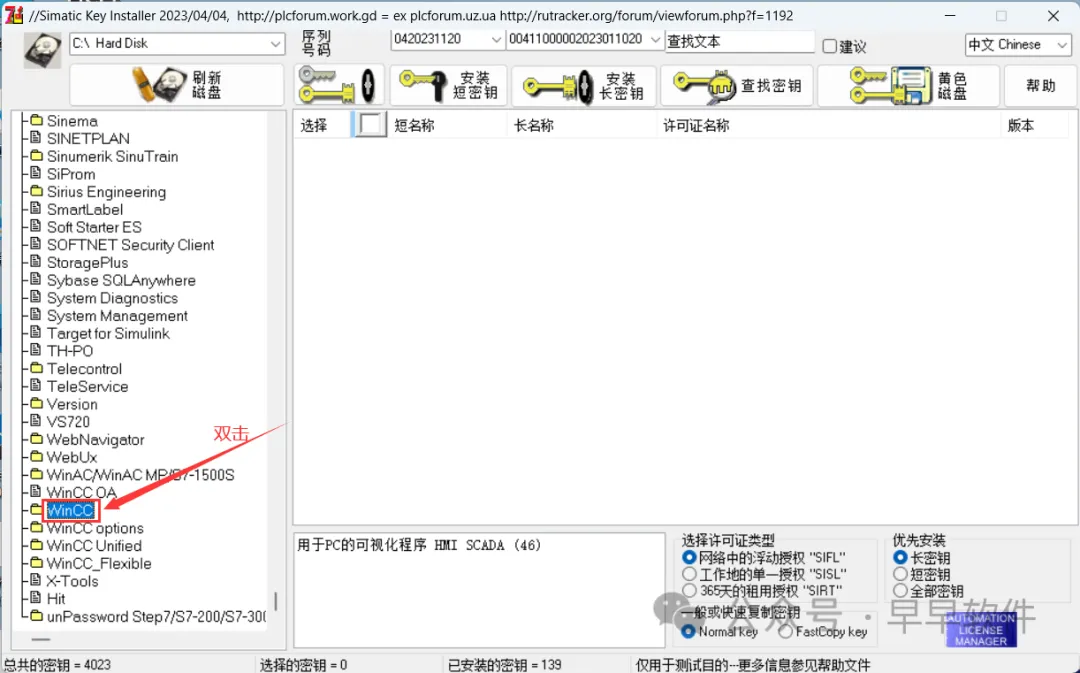Select TH-PO in the tree
Screen dimensions: 1080x673
(70, 351)
